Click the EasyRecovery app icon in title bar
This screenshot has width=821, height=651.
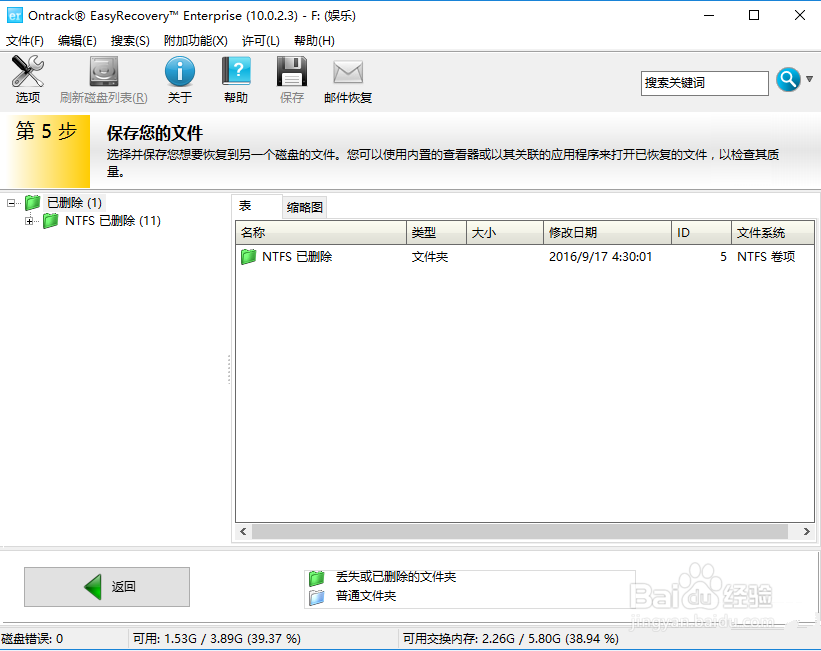[15, 15]
